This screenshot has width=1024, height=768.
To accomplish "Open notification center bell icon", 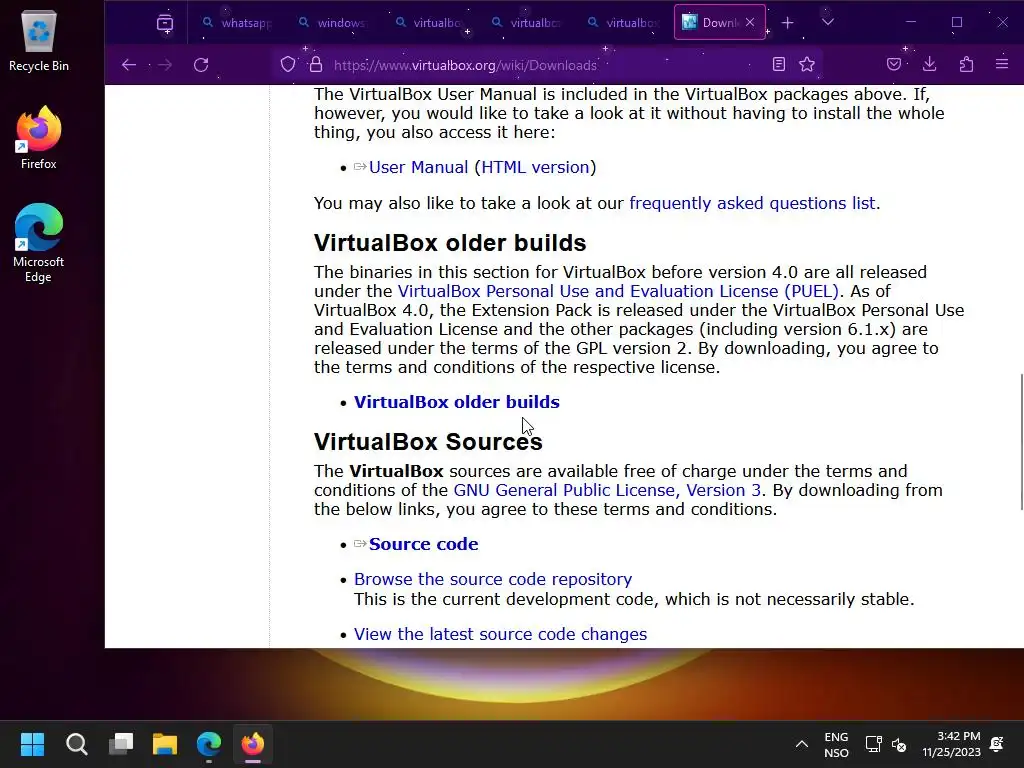I will pos(997,744).
